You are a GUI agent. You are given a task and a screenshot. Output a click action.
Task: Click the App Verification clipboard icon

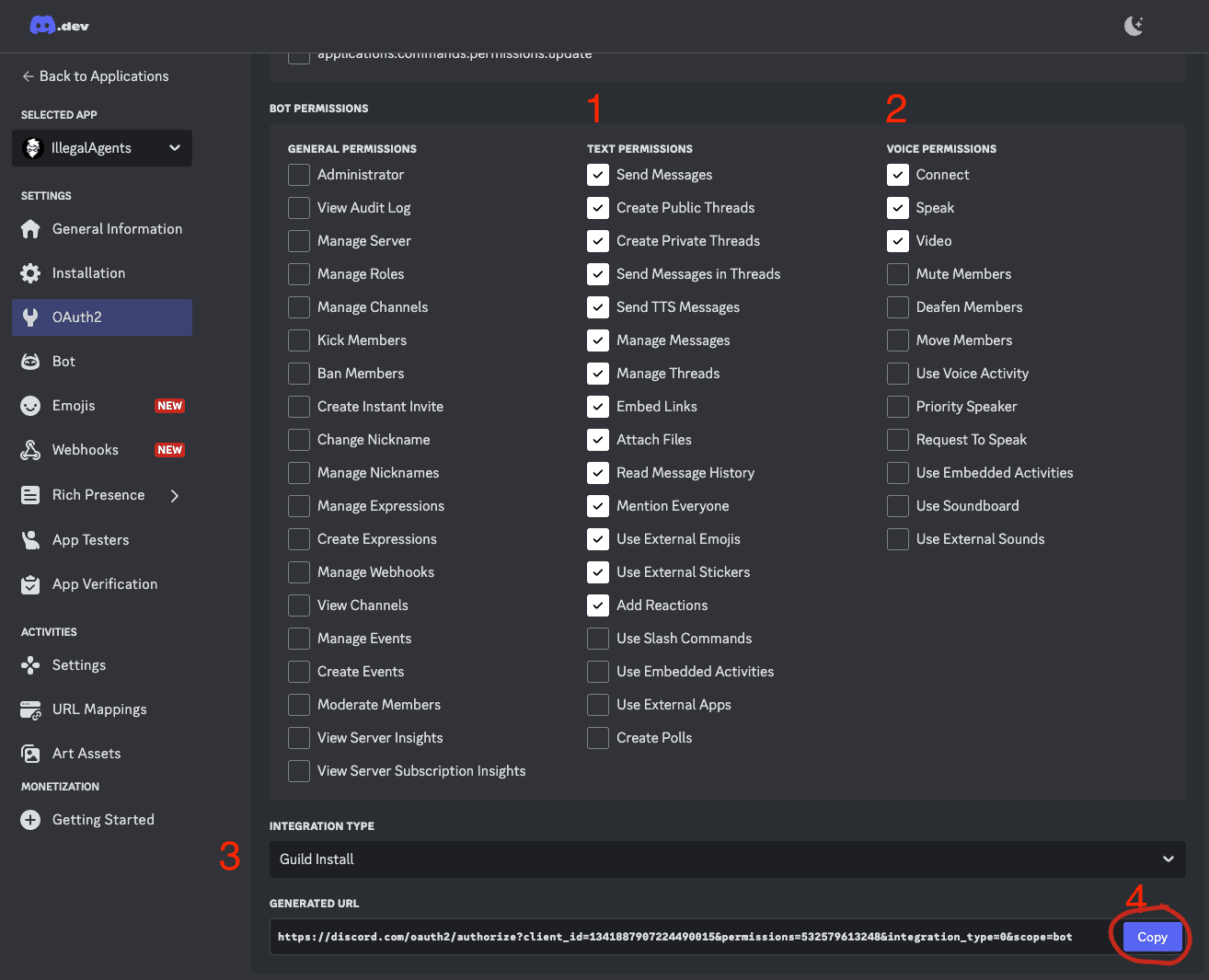coord(30,584)
